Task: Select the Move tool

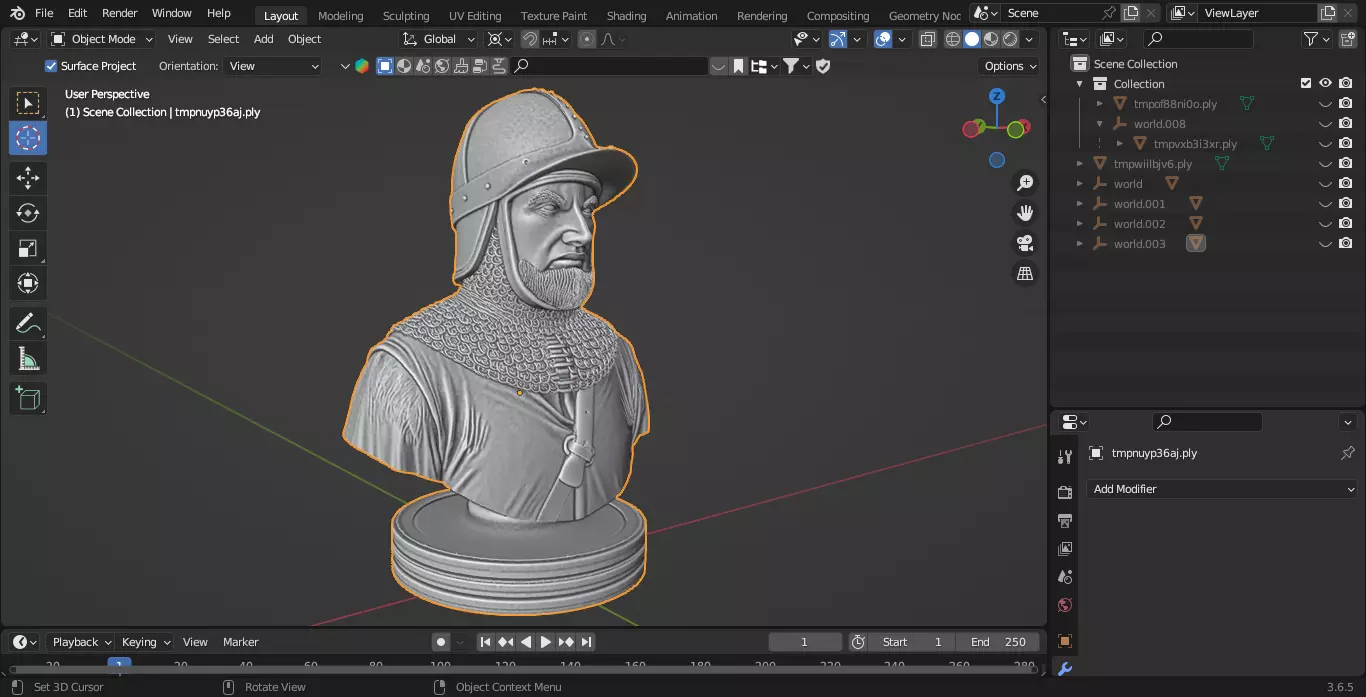Action: (28, 179)
